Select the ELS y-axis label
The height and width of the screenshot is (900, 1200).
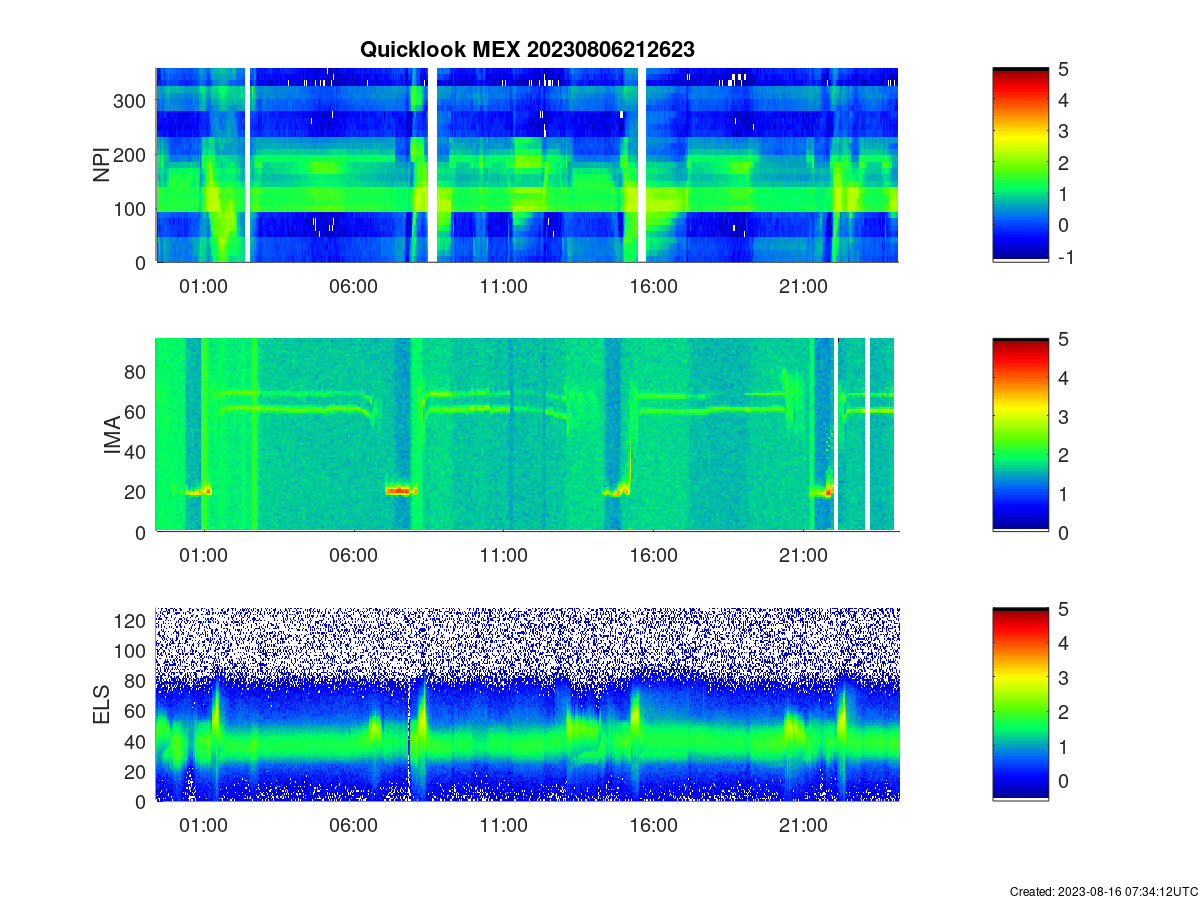[x=101, y=705]
